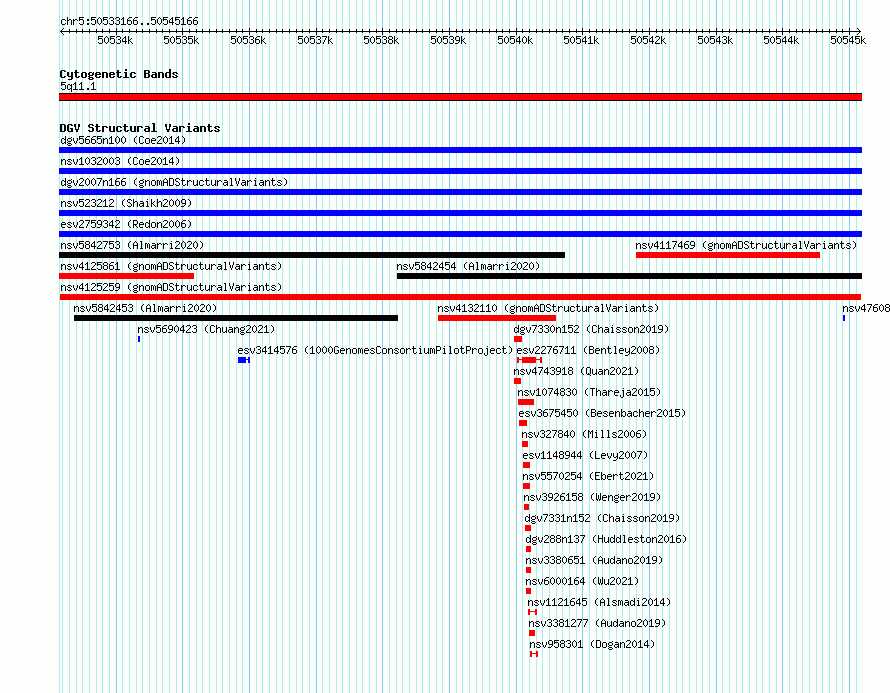The height and width of the screenshot is (693, 890).
Task: Click the 5q11.1 band label
Action: [78, 86]
